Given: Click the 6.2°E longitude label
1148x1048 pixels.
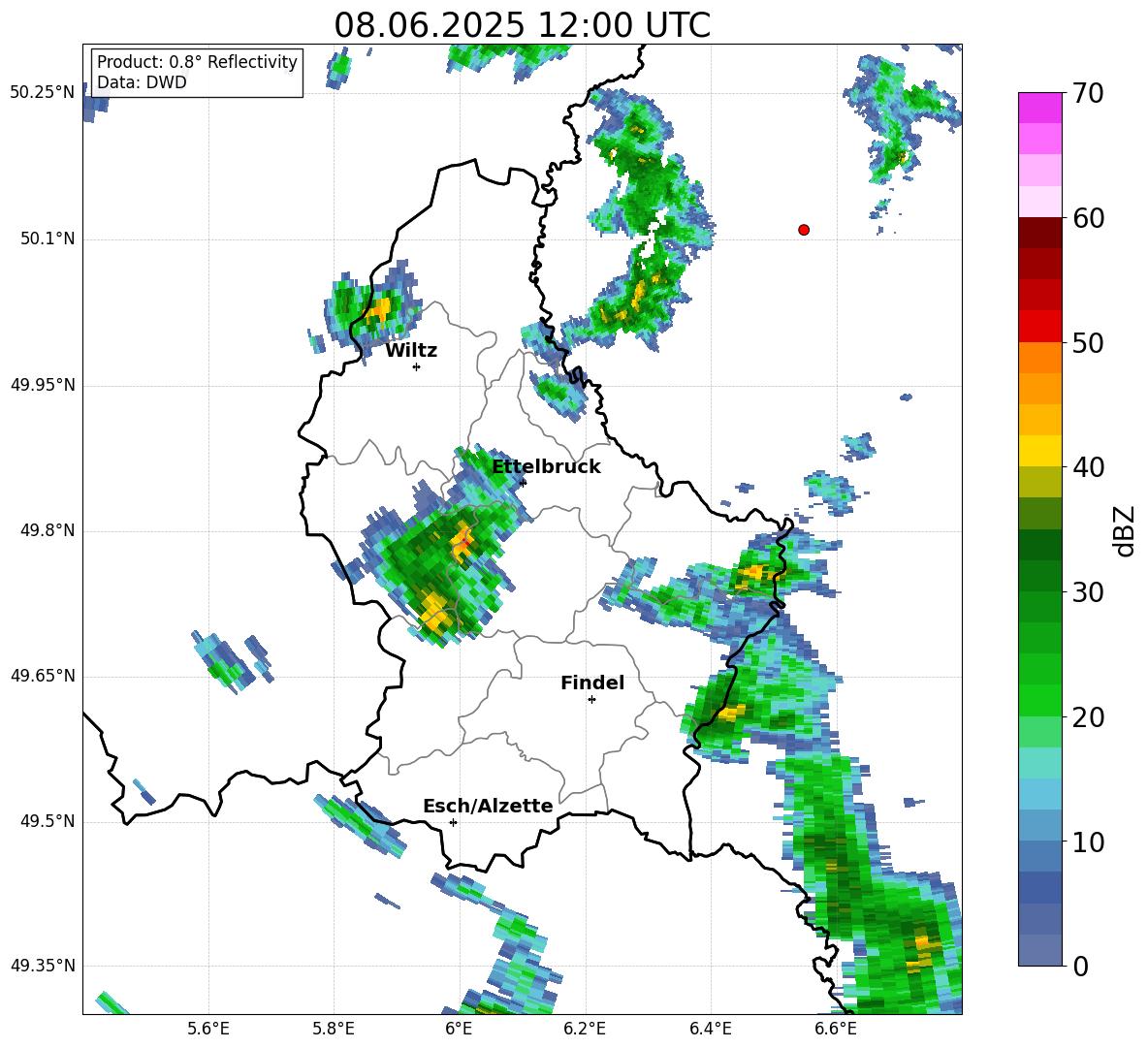Looking at the screenshot, I should pos(585,1030).
